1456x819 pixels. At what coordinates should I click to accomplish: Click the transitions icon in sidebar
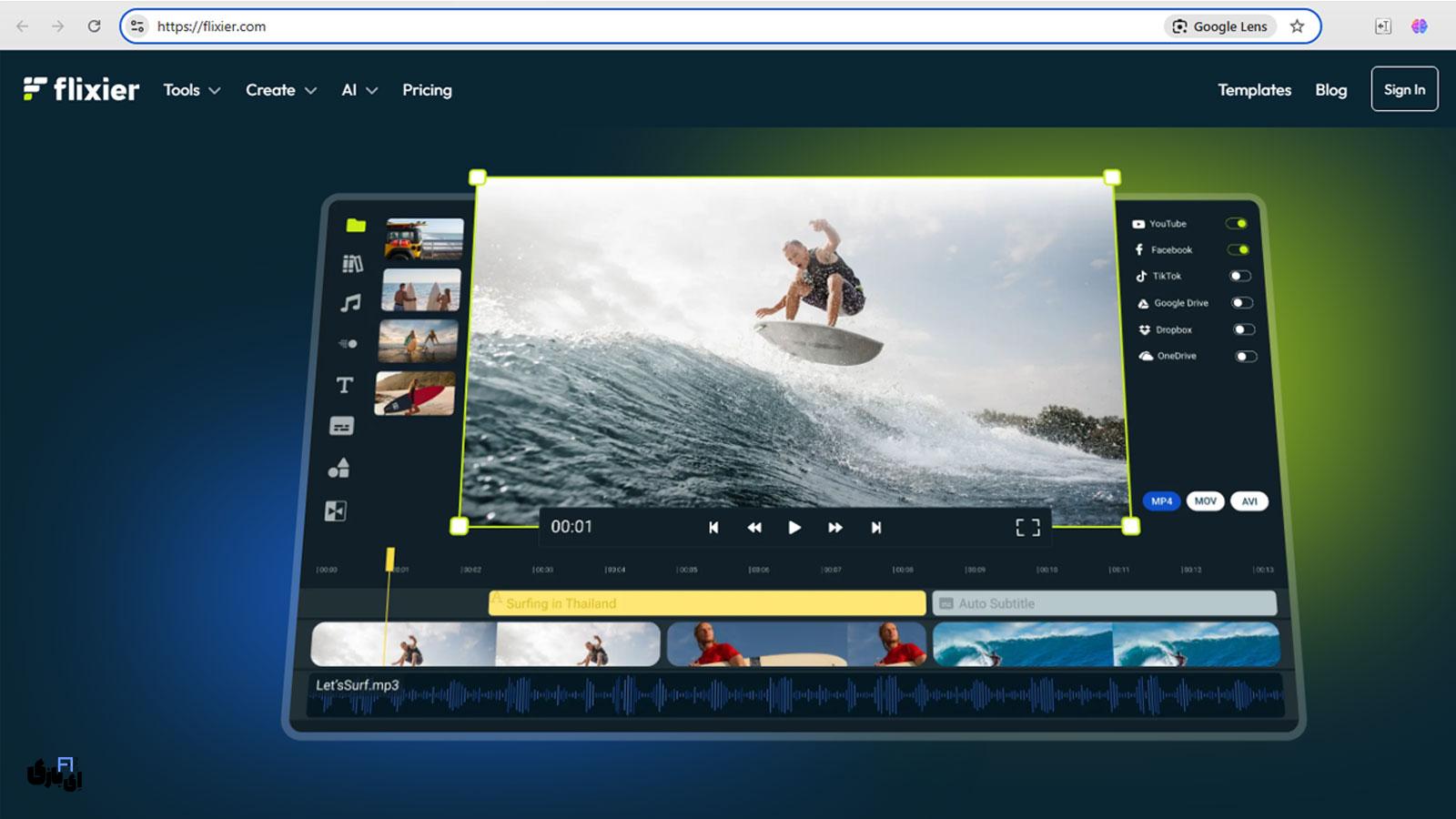[336, 511]
